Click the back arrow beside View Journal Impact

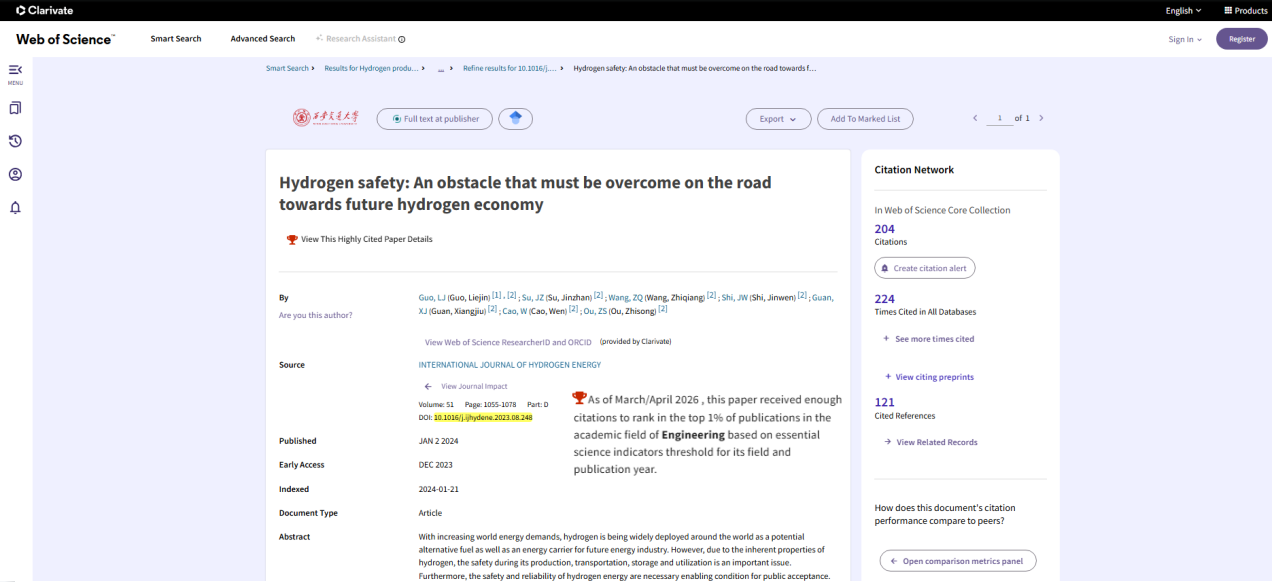point(428,386)
